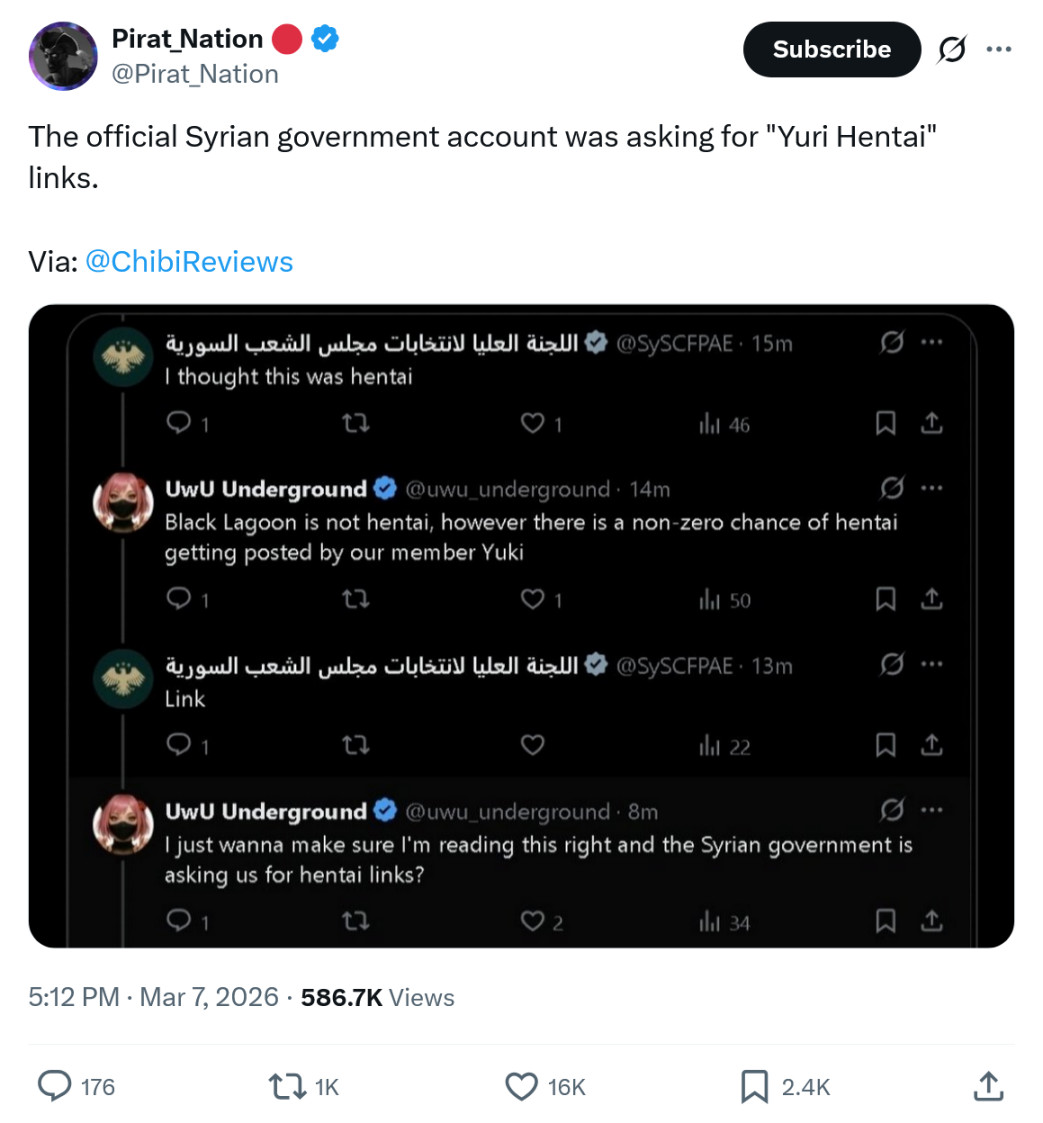1043x1123 pixels.
Task: Share the main post via share icon
Action: coord(989,1086)
